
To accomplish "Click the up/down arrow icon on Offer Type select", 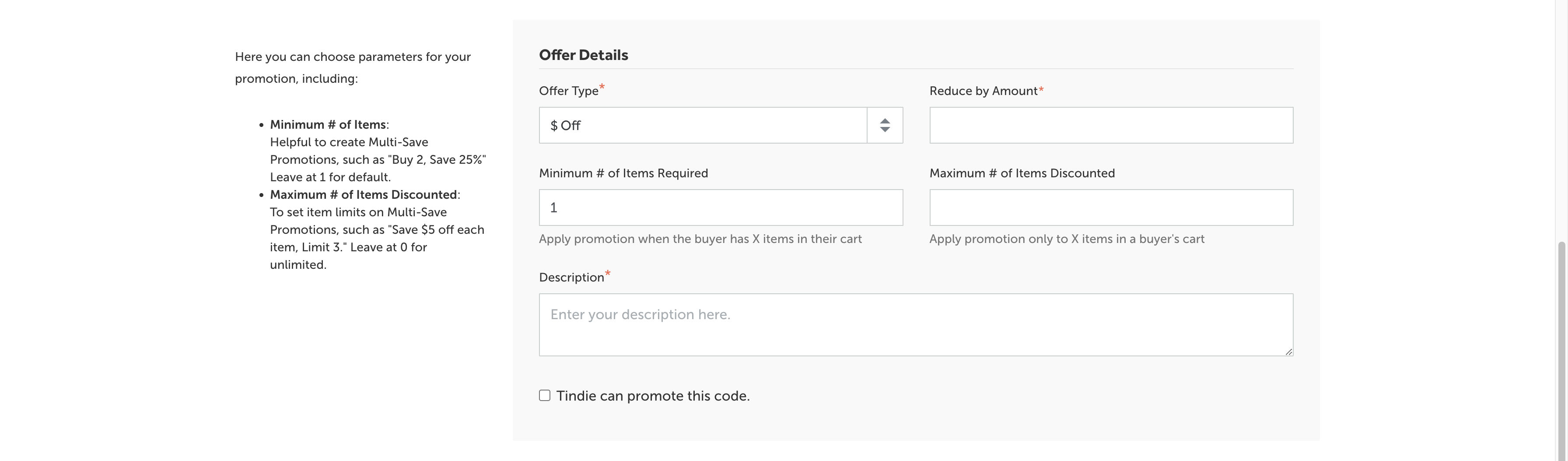I will (x=885, y=126).
